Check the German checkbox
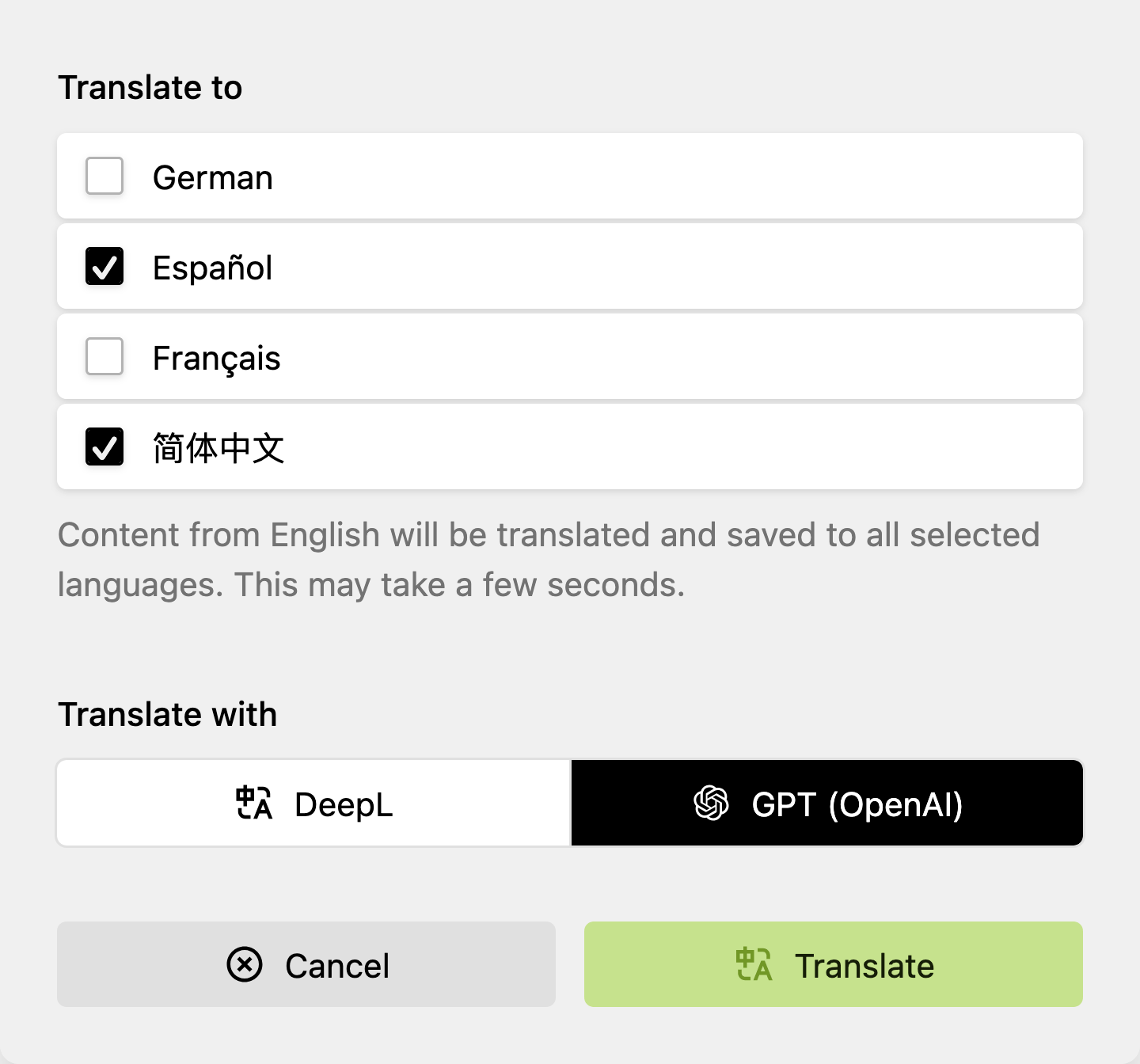Screen dimensions: 1140x1064 coord(104,177)
